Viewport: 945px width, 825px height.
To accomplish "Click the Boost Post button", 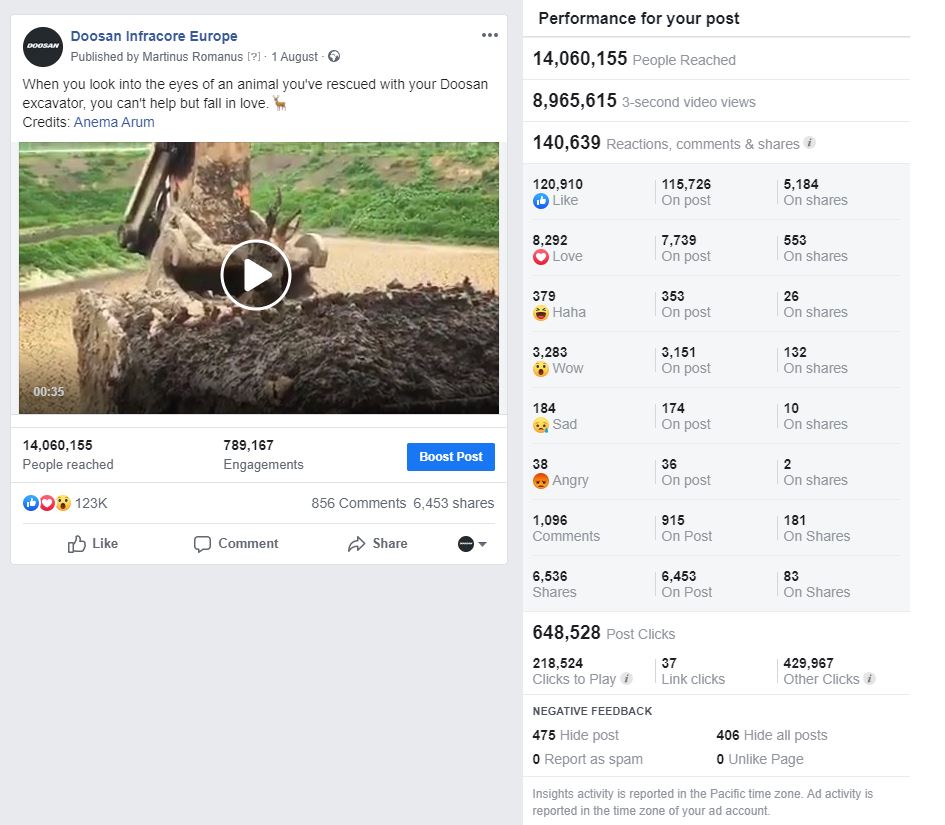I will point(451,457).
